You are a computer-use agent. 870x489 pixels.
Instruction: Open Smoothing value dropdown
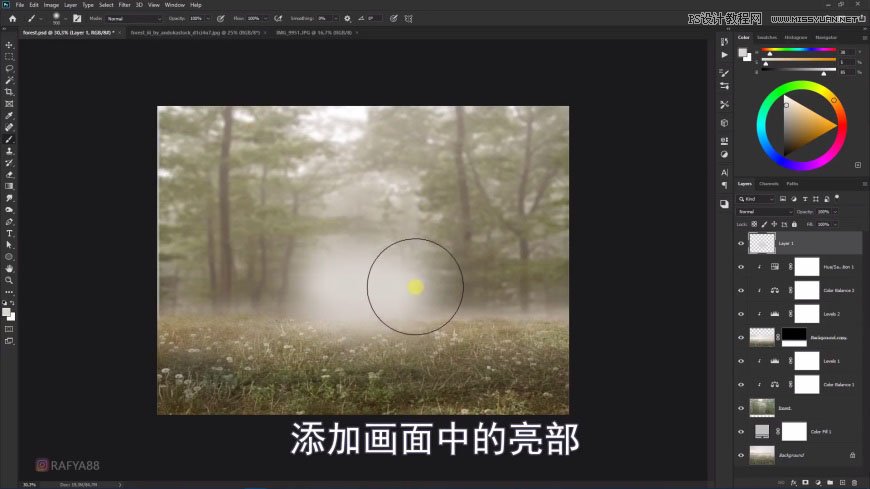tap(335, 18)
